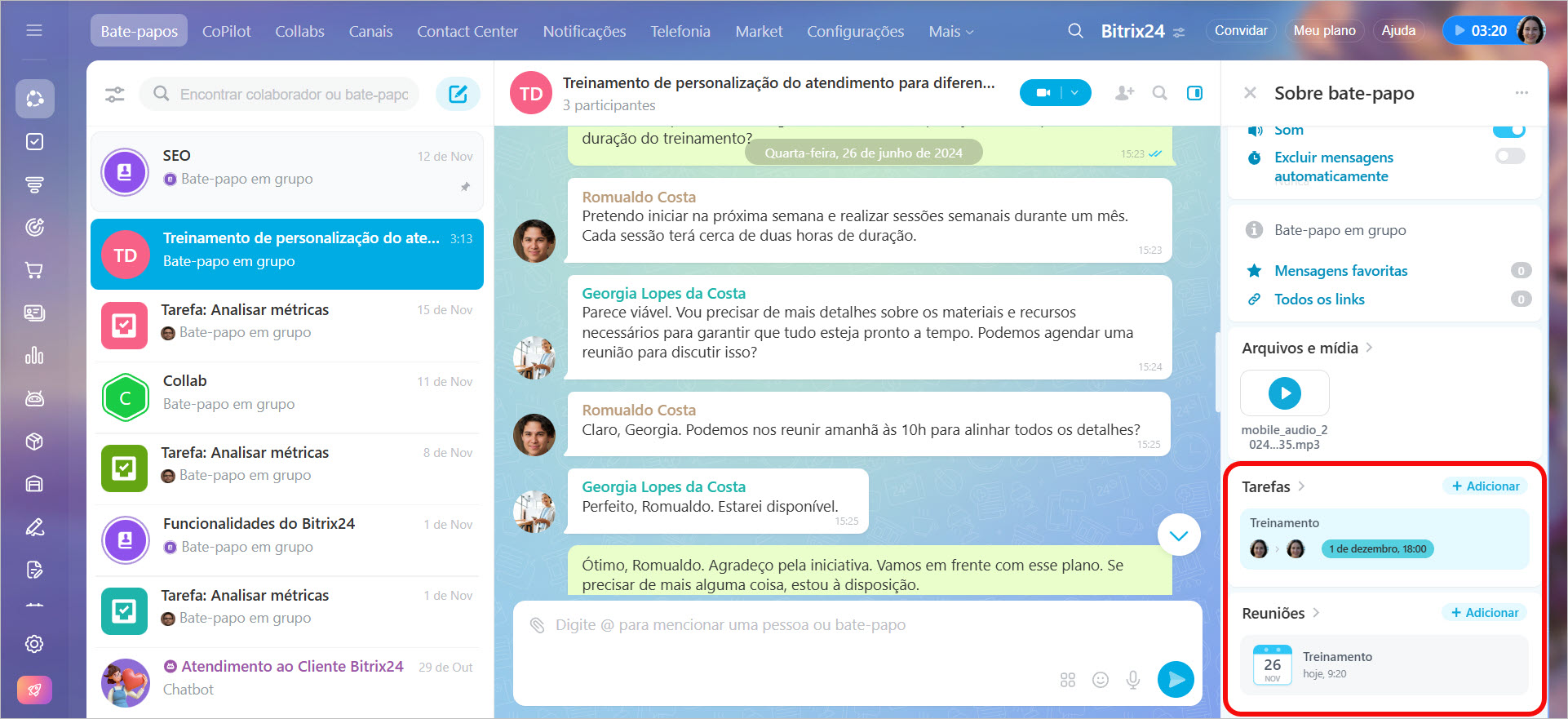Screen dimensions: 1568x719
Task: Open chat list filter settings icon
Action: pyautogui.click(x=115, y=95)
